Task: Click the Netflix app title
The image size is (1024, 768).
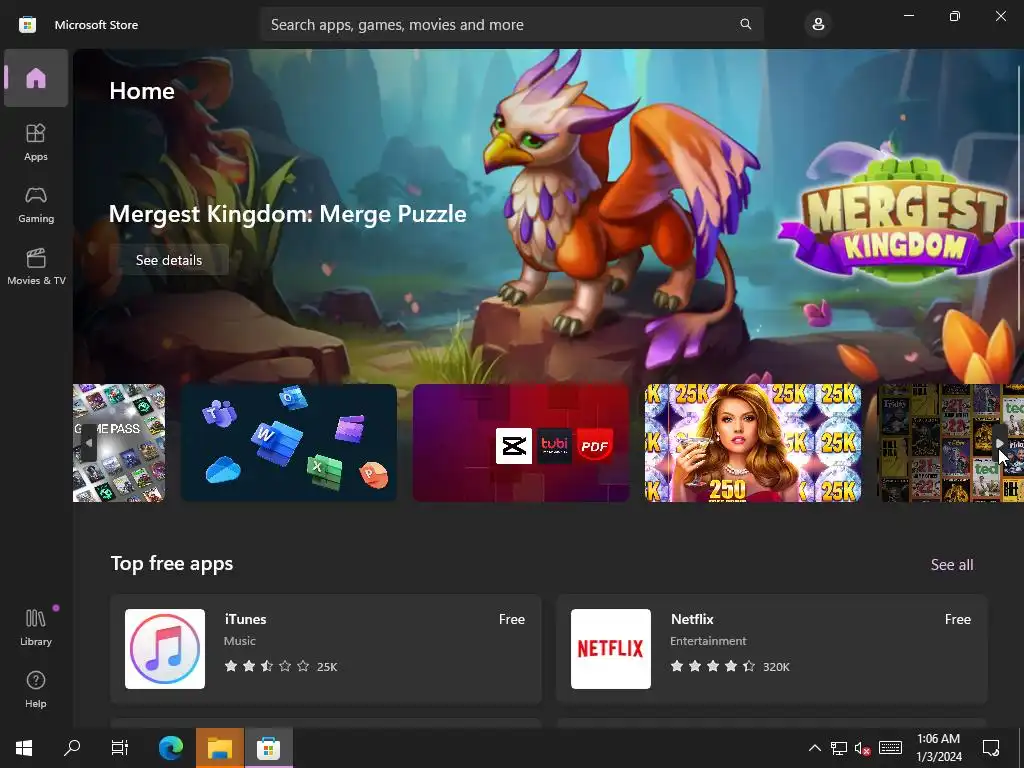Action: point(692,619)
